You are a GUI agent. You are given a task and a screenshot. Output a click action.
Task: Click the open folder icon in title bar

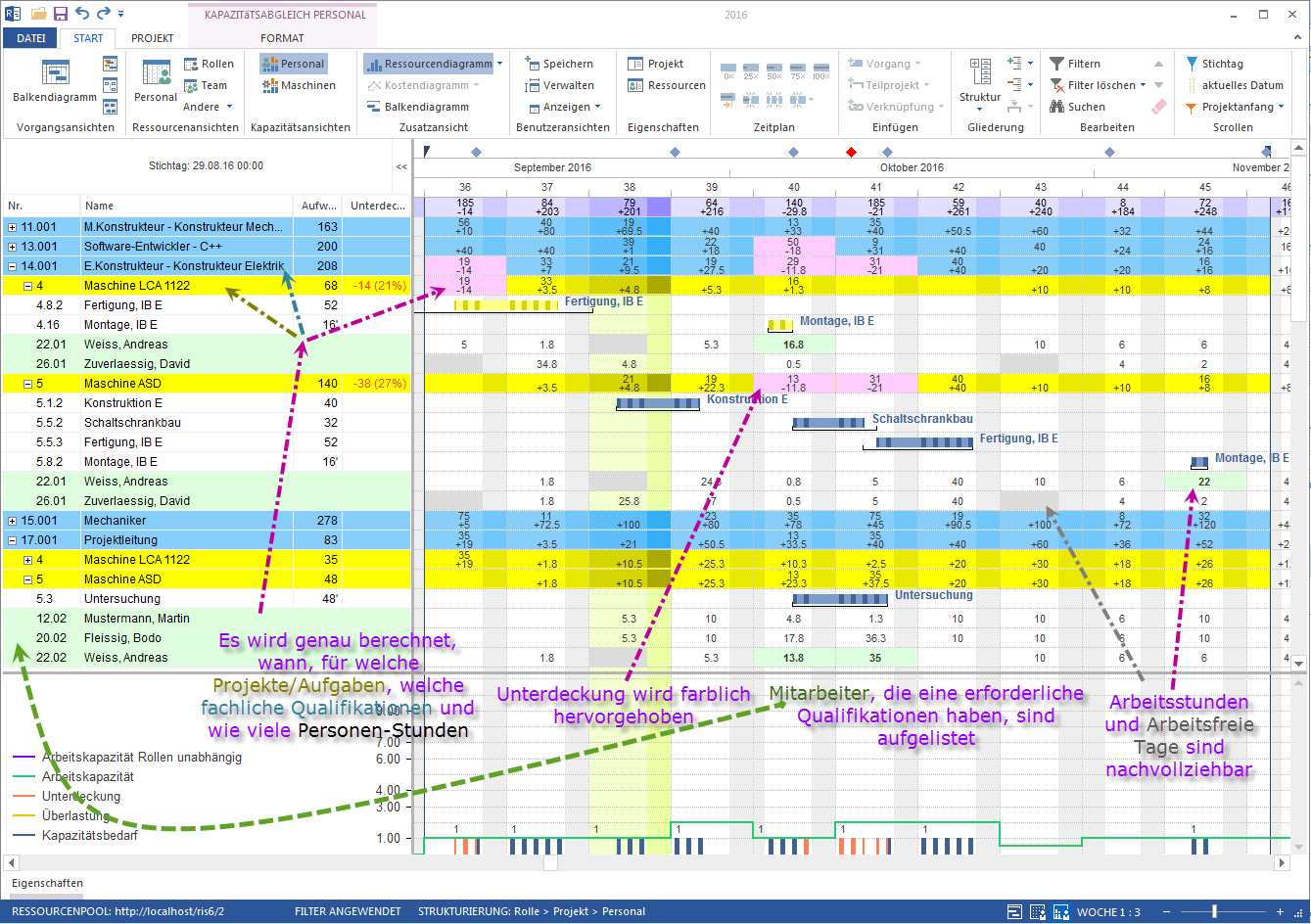coord(38,14)
